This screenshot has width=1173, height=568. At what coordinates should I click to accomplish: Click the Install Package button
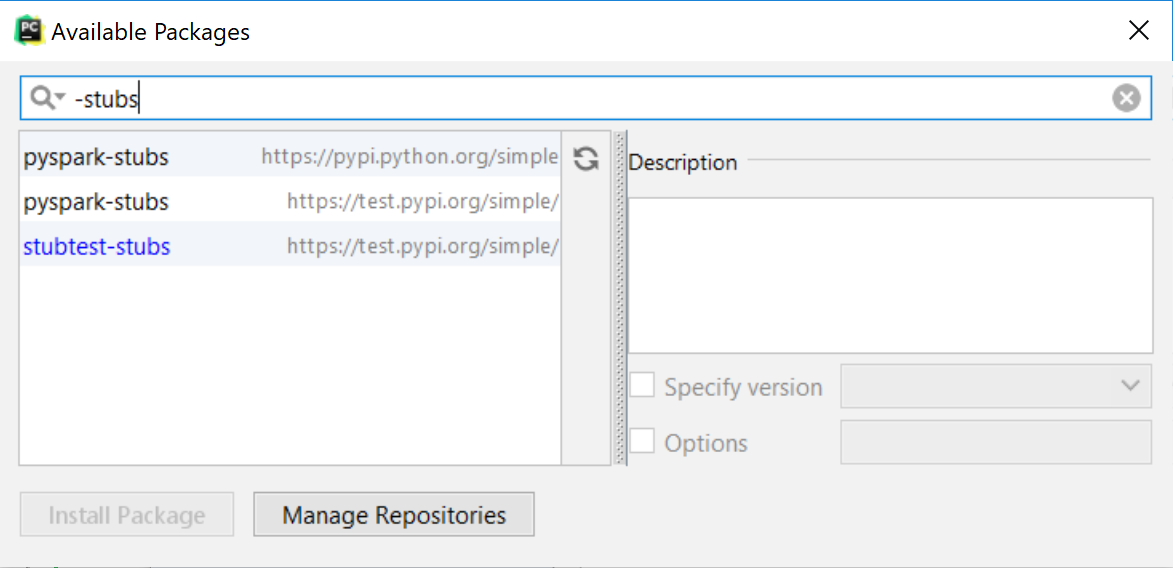pyautogui.click(x=126, y=515)
